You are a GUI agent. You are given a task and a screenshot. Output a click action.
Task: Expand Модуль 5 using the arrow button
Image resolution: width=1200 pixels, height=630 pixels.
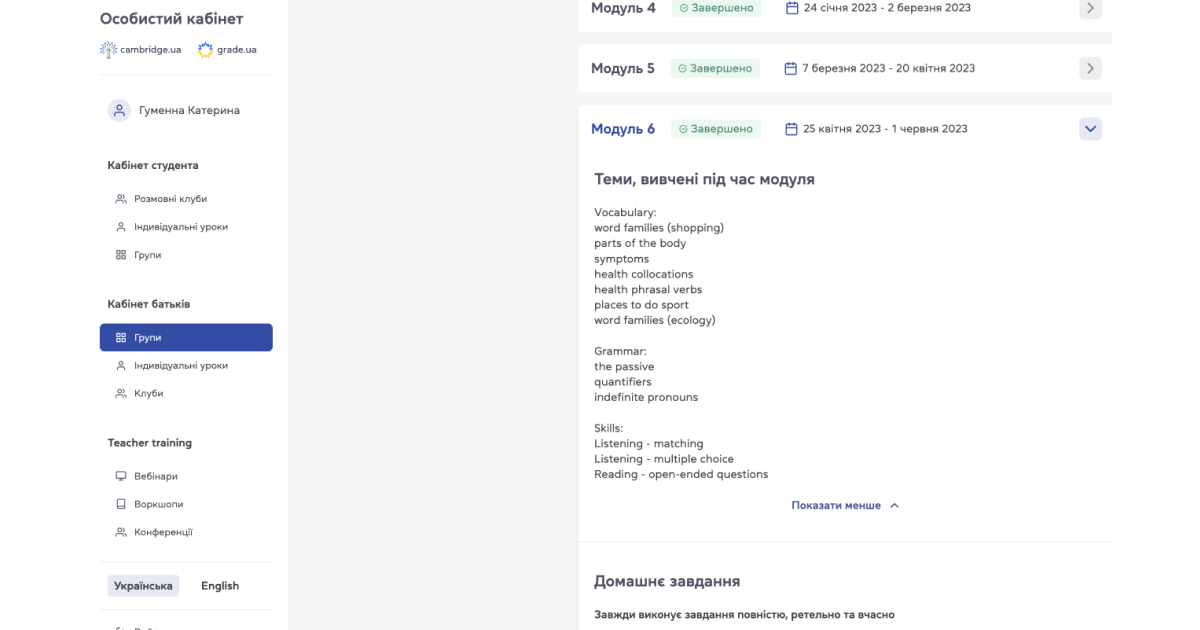[x=1091, y=68]
